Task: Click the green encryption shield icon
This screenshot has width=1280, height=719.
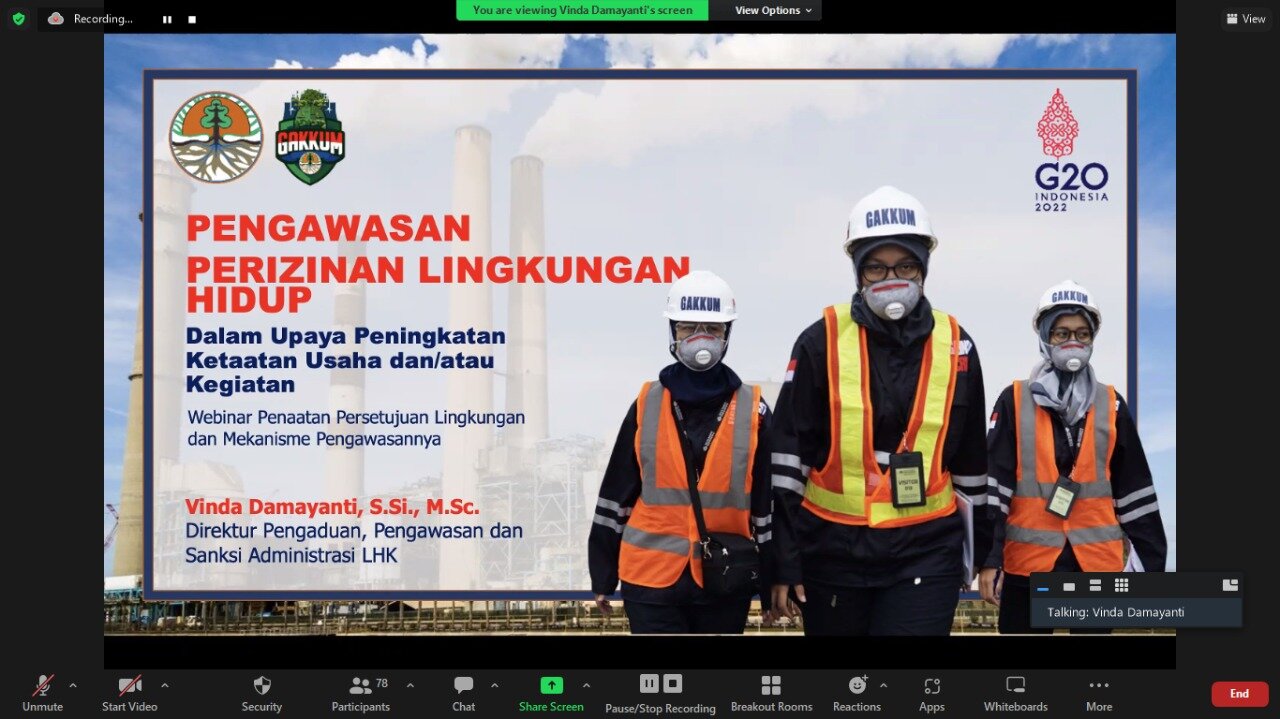Action: [18, 18]
